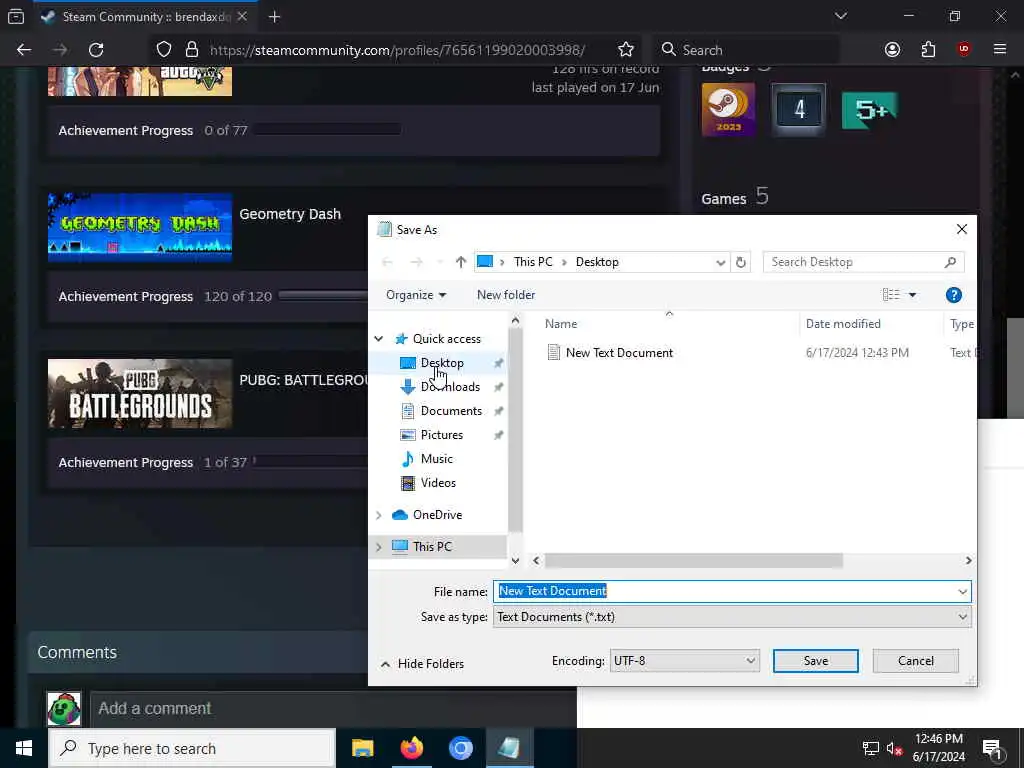This screenshot has height=768, width=1024.
Task: Expand the This PC tree node
Action: tap(379, 547)
